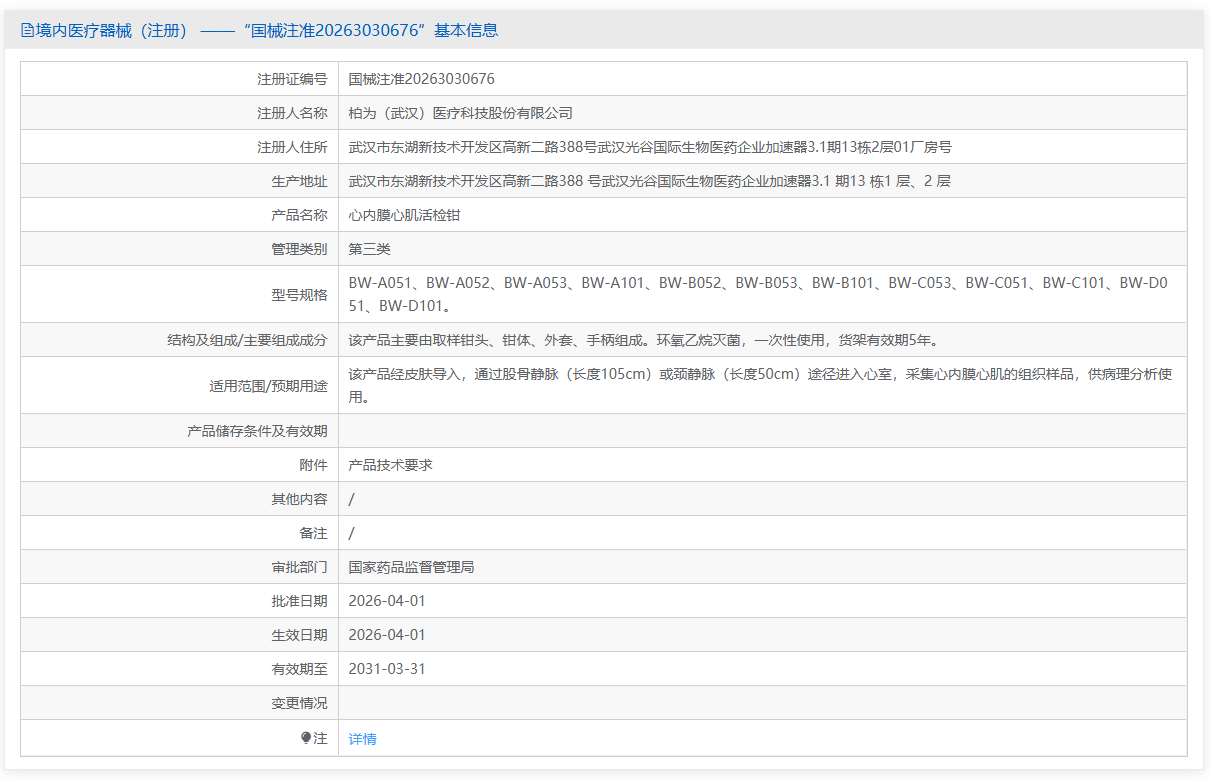Select the 生效日期 value 2026-04-01
1211x782 pixels.
(387, 635)
